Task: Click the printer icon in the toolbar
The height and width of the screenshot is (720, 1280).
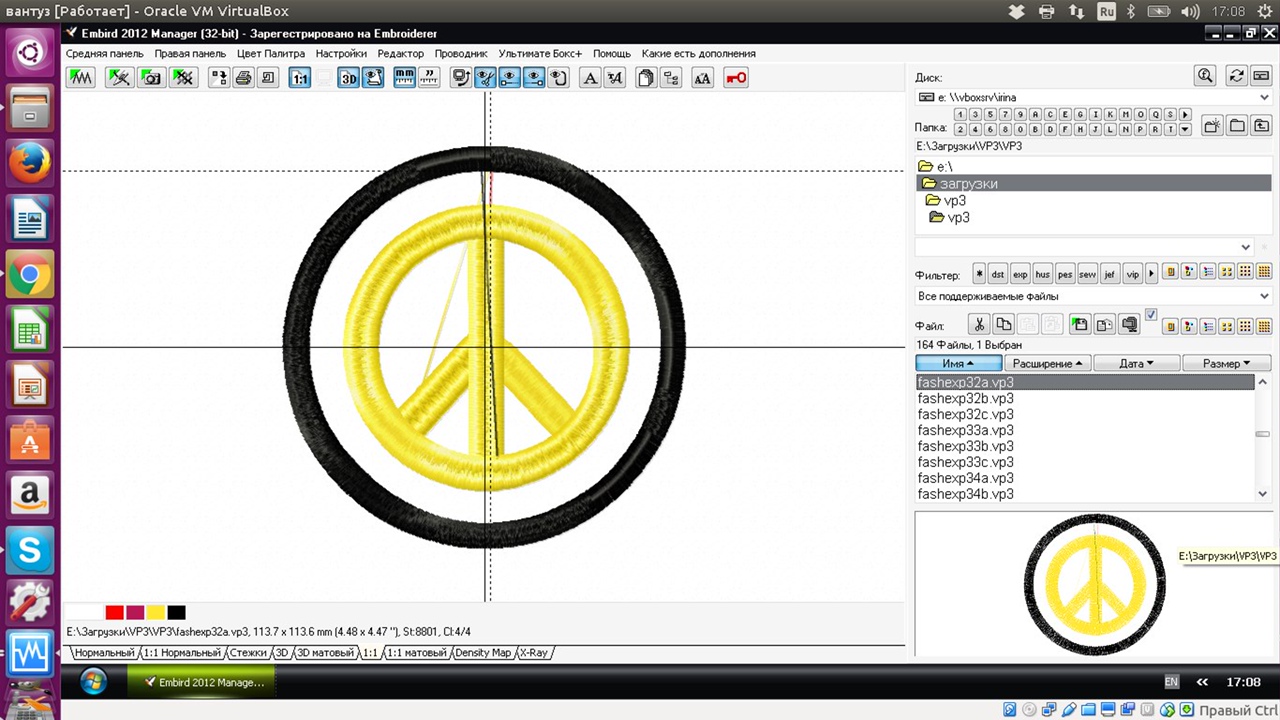Action: tap(243, 78)
